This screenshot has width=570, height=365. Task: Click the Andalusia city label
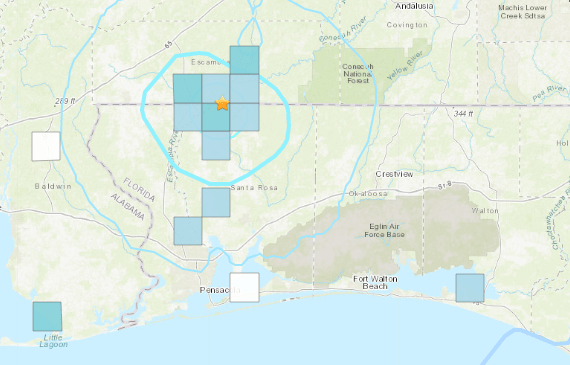click(x=414, y=6)
